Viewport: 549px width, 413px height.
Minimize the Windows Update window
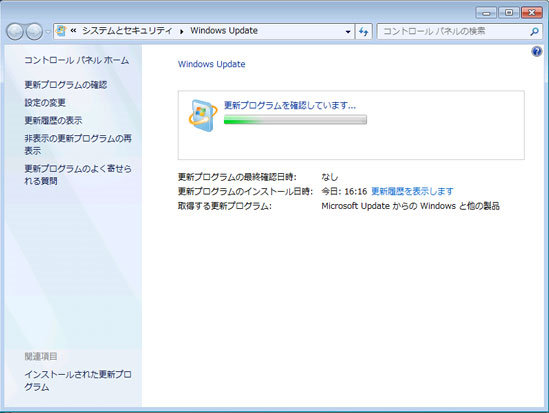486,13
